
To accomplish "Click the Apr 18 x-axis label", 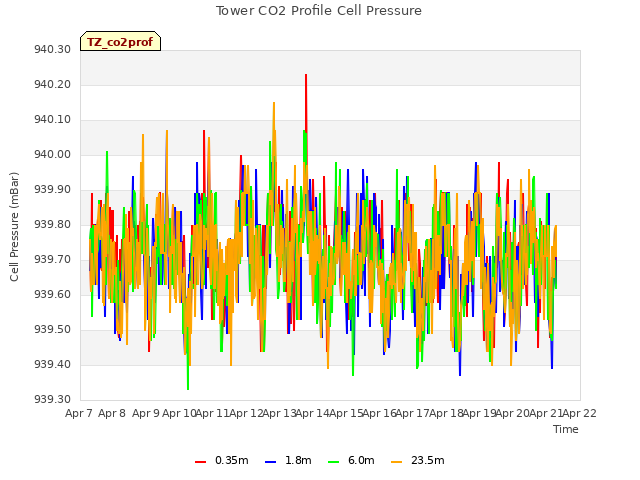I will pyautogui.click(x=446, y=413).
